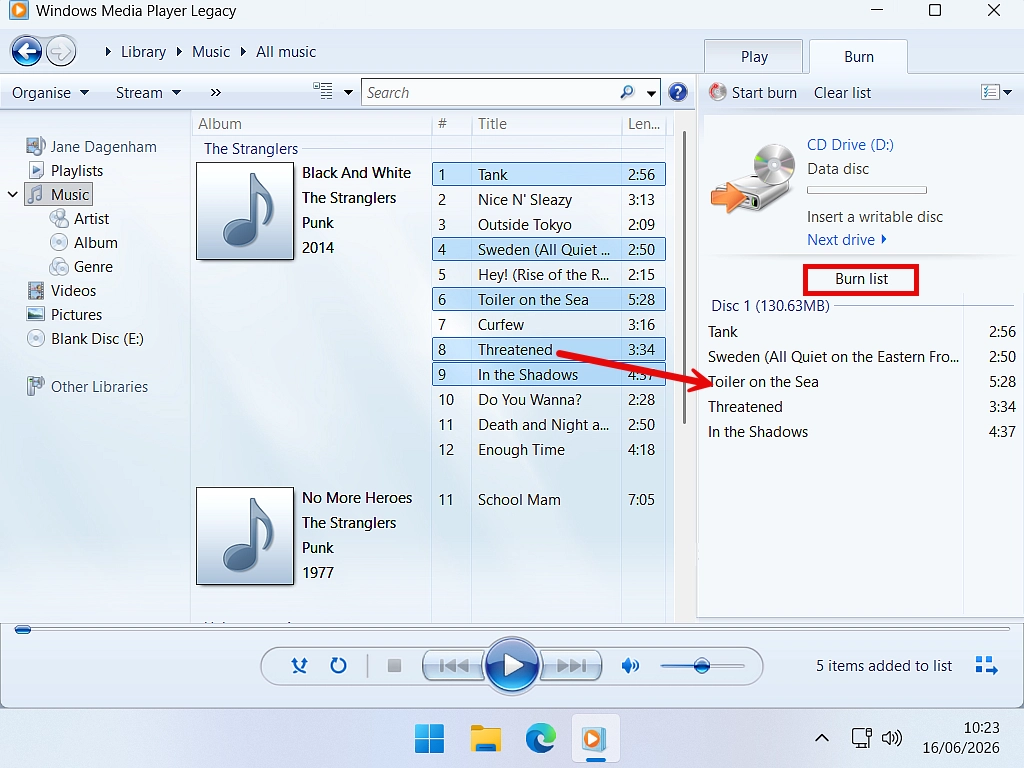Mute the sound with speaker icon

tap(630, 665)
